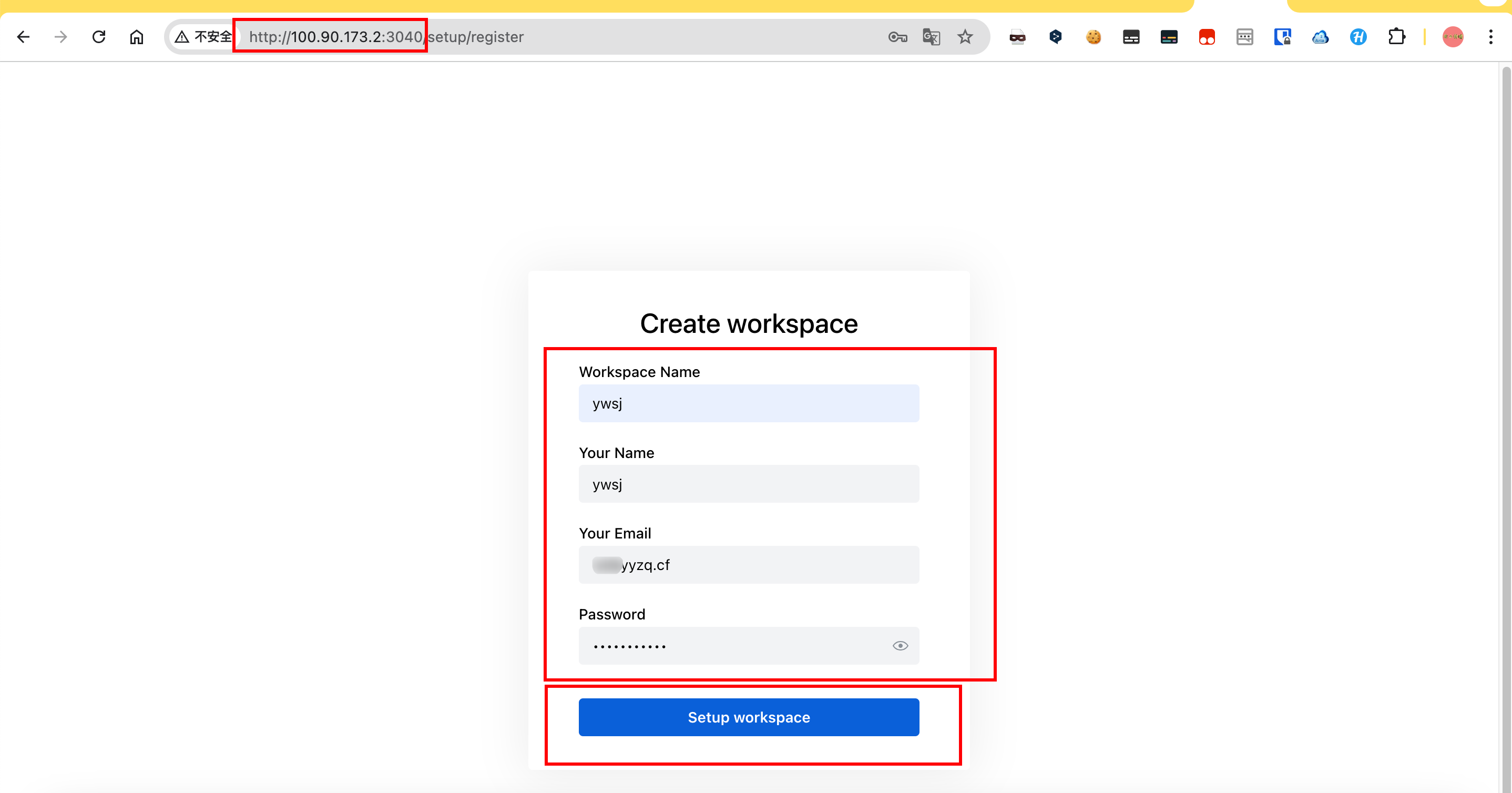Show password using the eye icon
The width and height of the screenshot is (1512, 793).
tap(900, 646)
